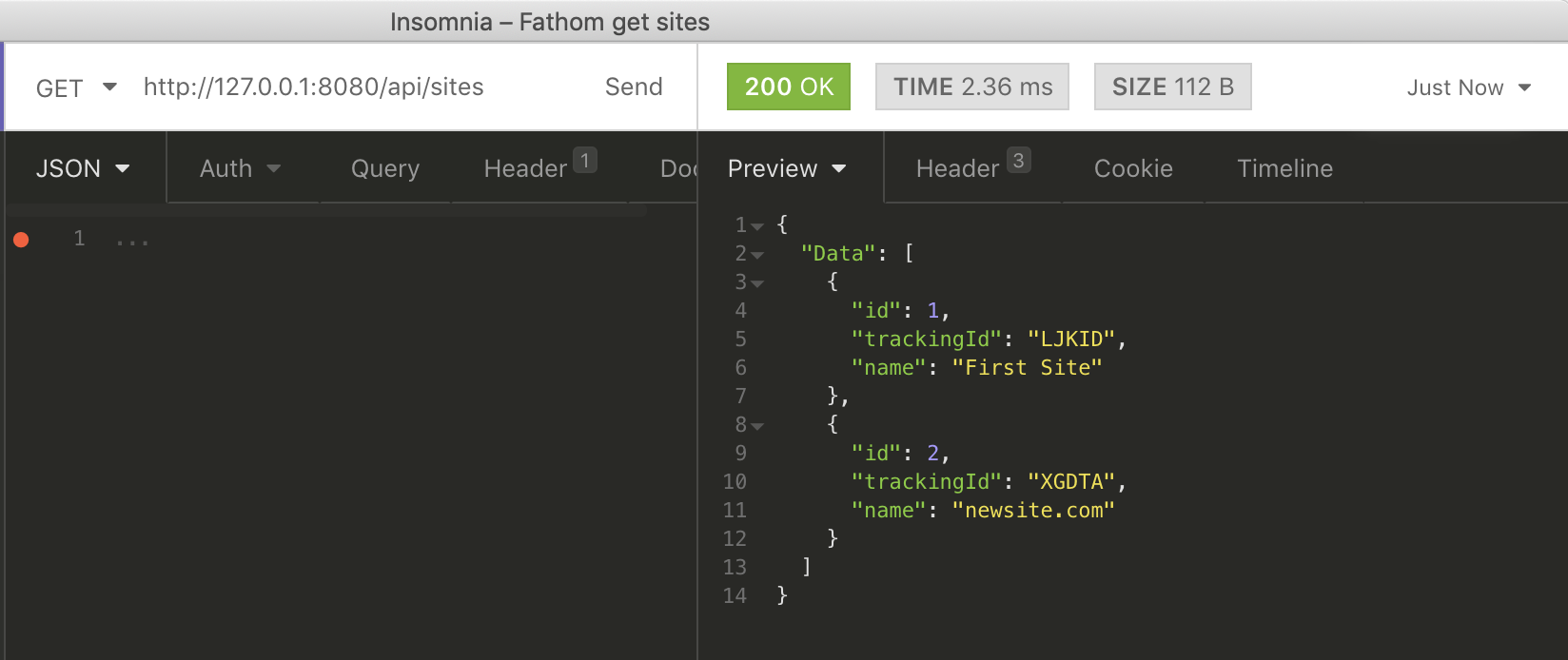Click the window title Insomnia – Fathom get sites

click(550, 22)
